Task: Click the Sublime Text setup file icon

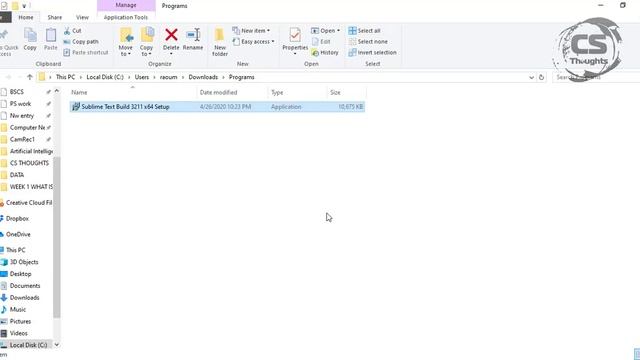Action: 76,107
